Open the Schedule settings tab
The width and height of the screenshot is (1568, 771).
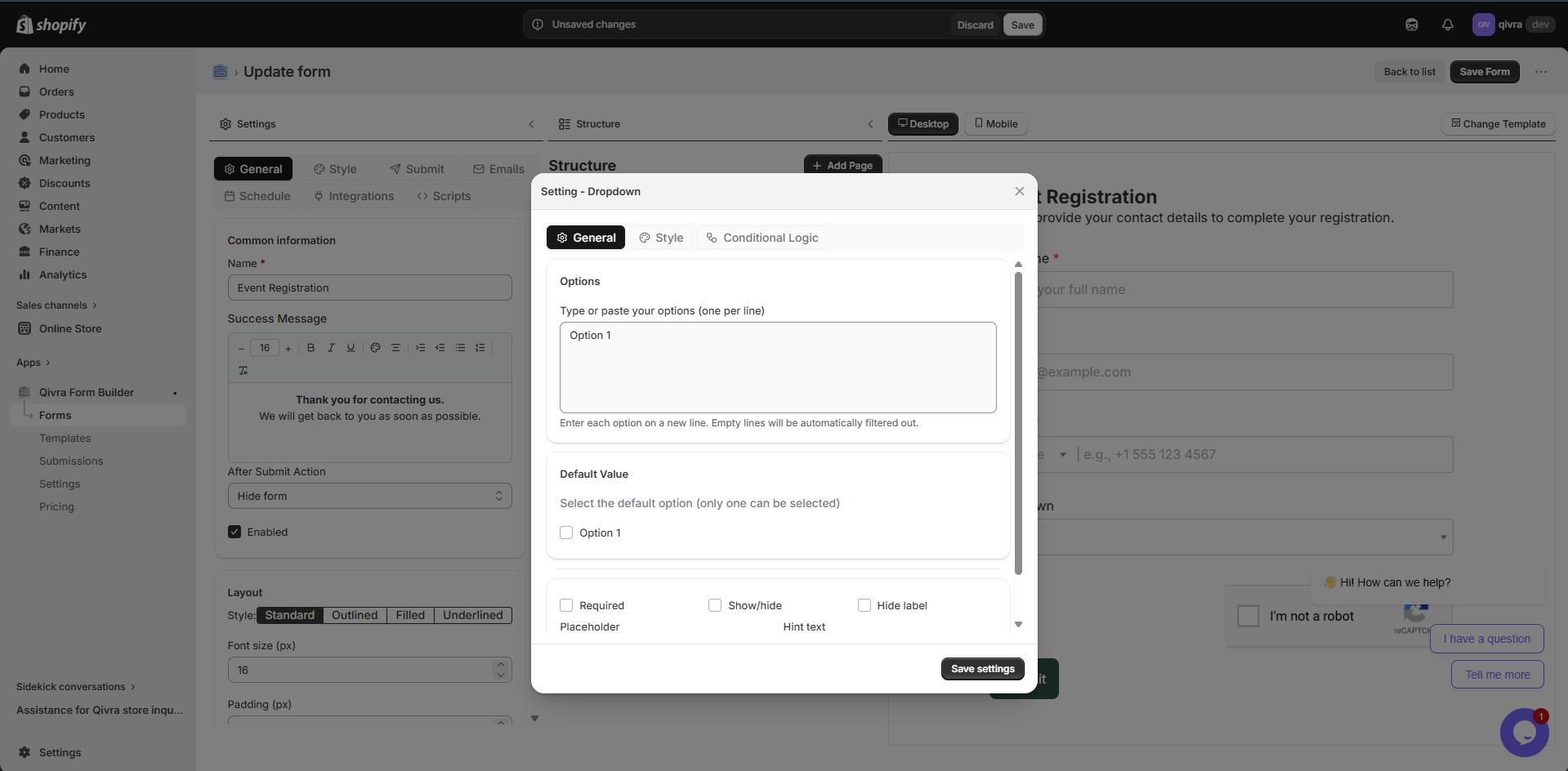point(257,196)
